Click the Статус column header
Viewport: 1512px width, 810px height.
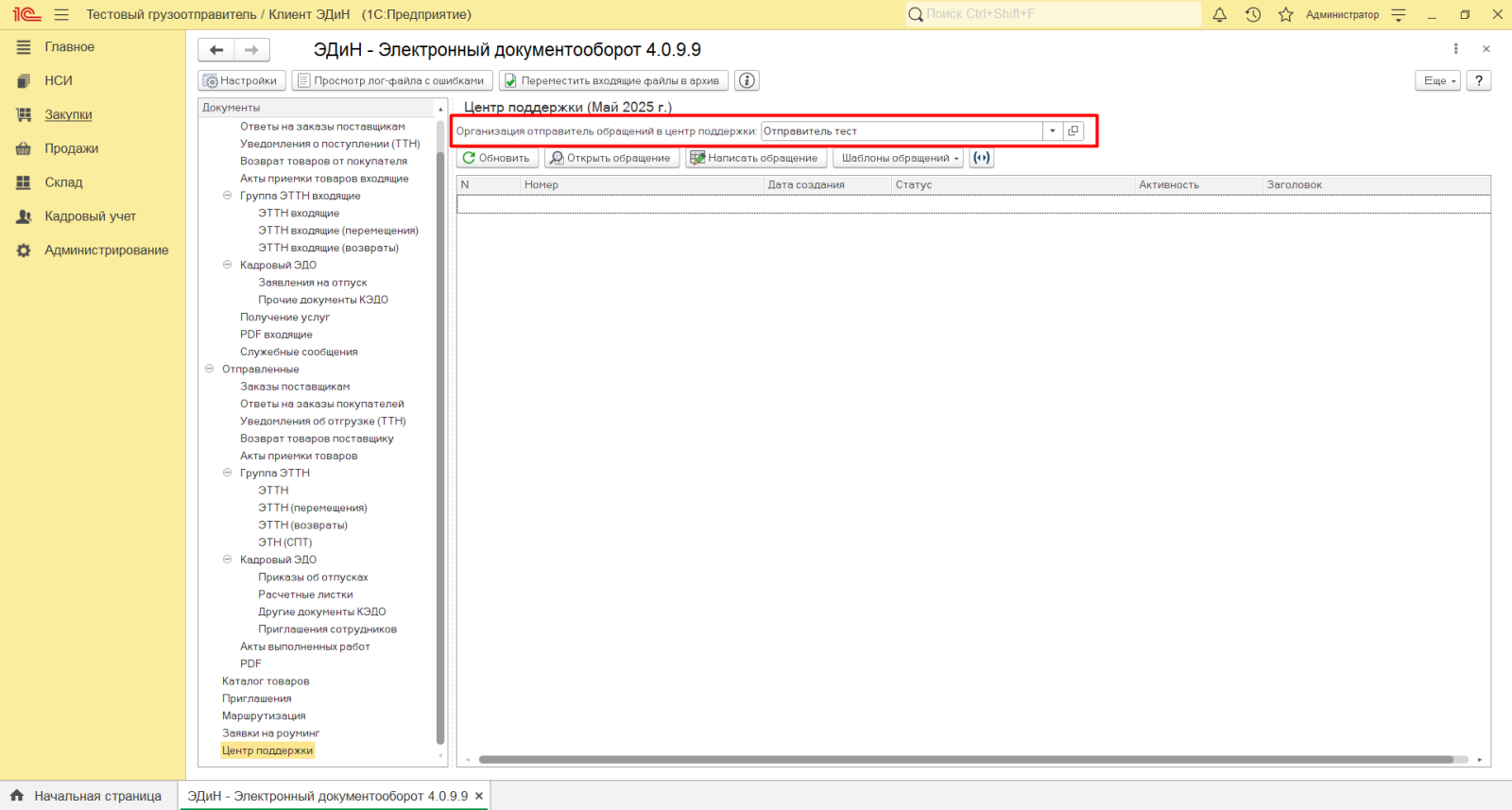1013,184
